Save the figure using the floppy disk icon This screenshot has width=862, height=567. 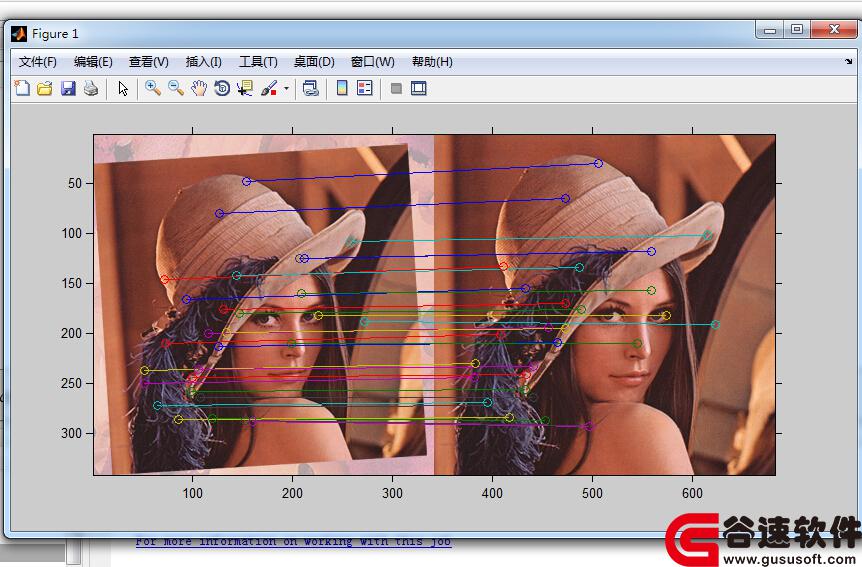pos(68,88)
